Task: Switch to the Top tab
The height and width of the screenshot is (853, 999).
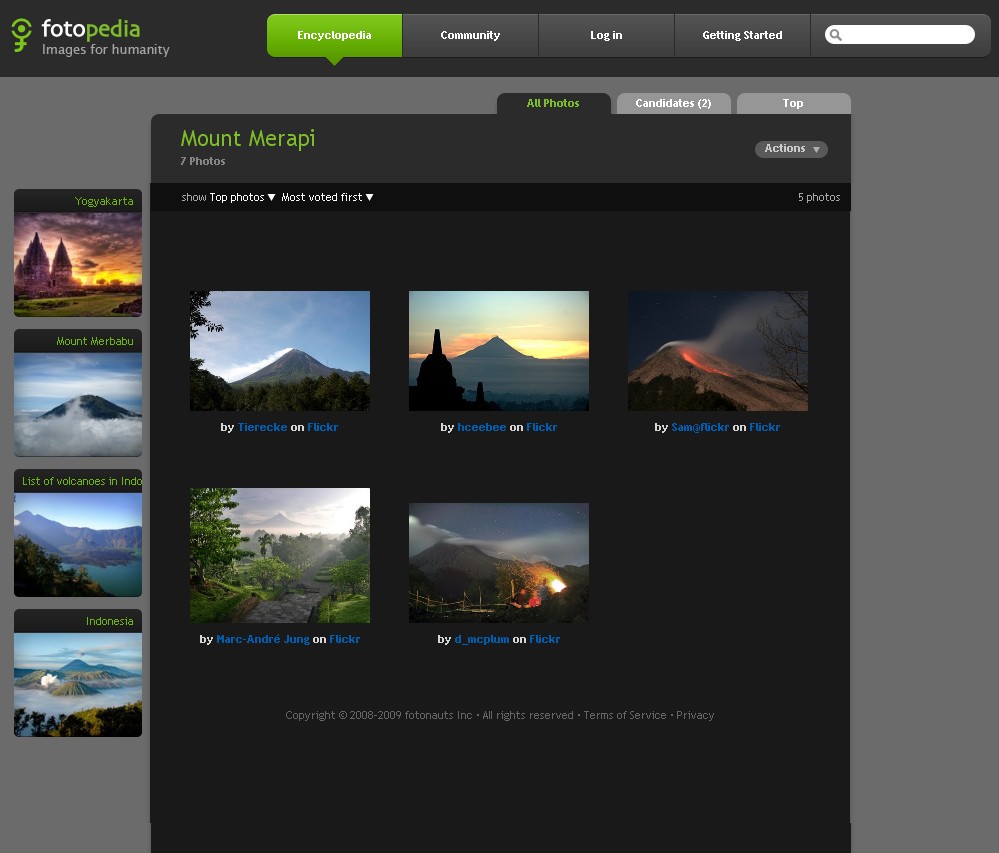Action: pos(793,104)
